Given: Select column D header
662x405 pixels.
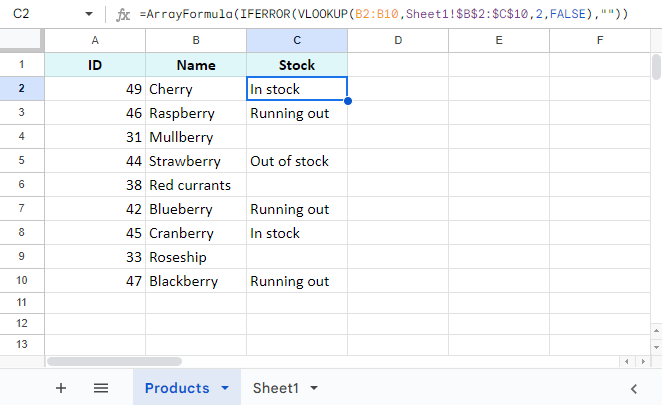Looking at the screenshot, I should tap(398, 41).
